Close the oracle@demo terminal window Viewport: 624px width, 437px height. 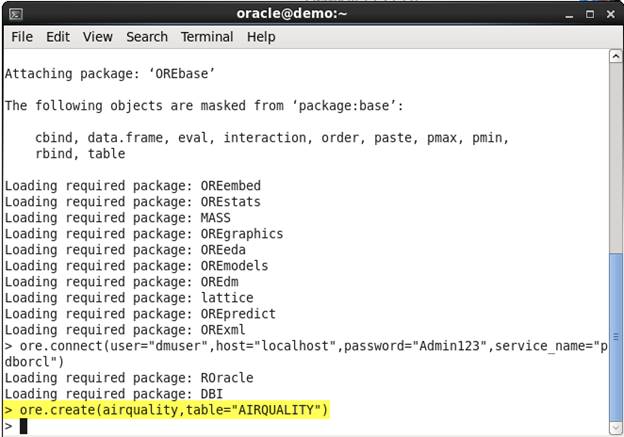tap(610, 14)
